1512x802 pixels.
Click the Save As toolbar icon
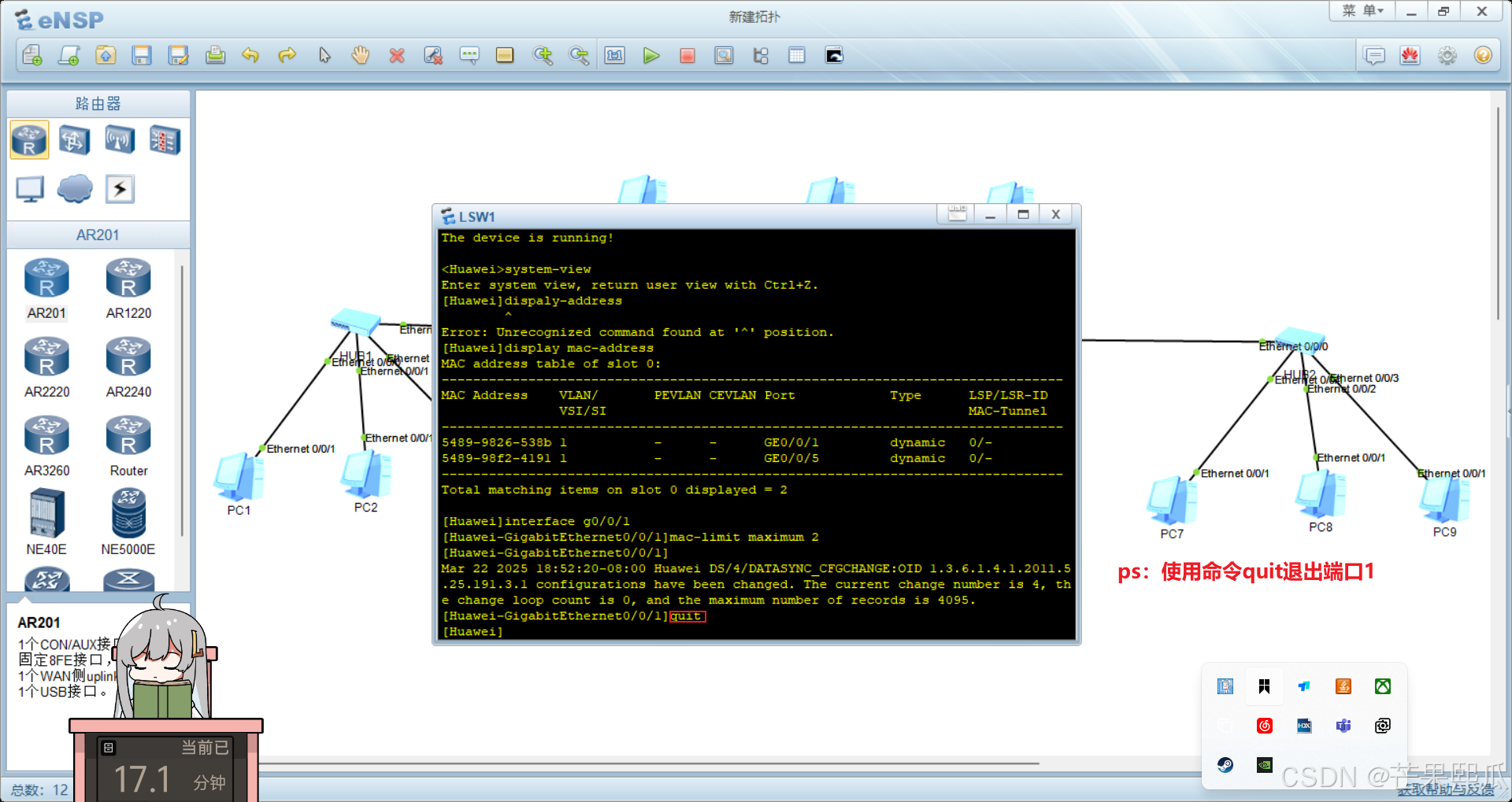[179, 55]
